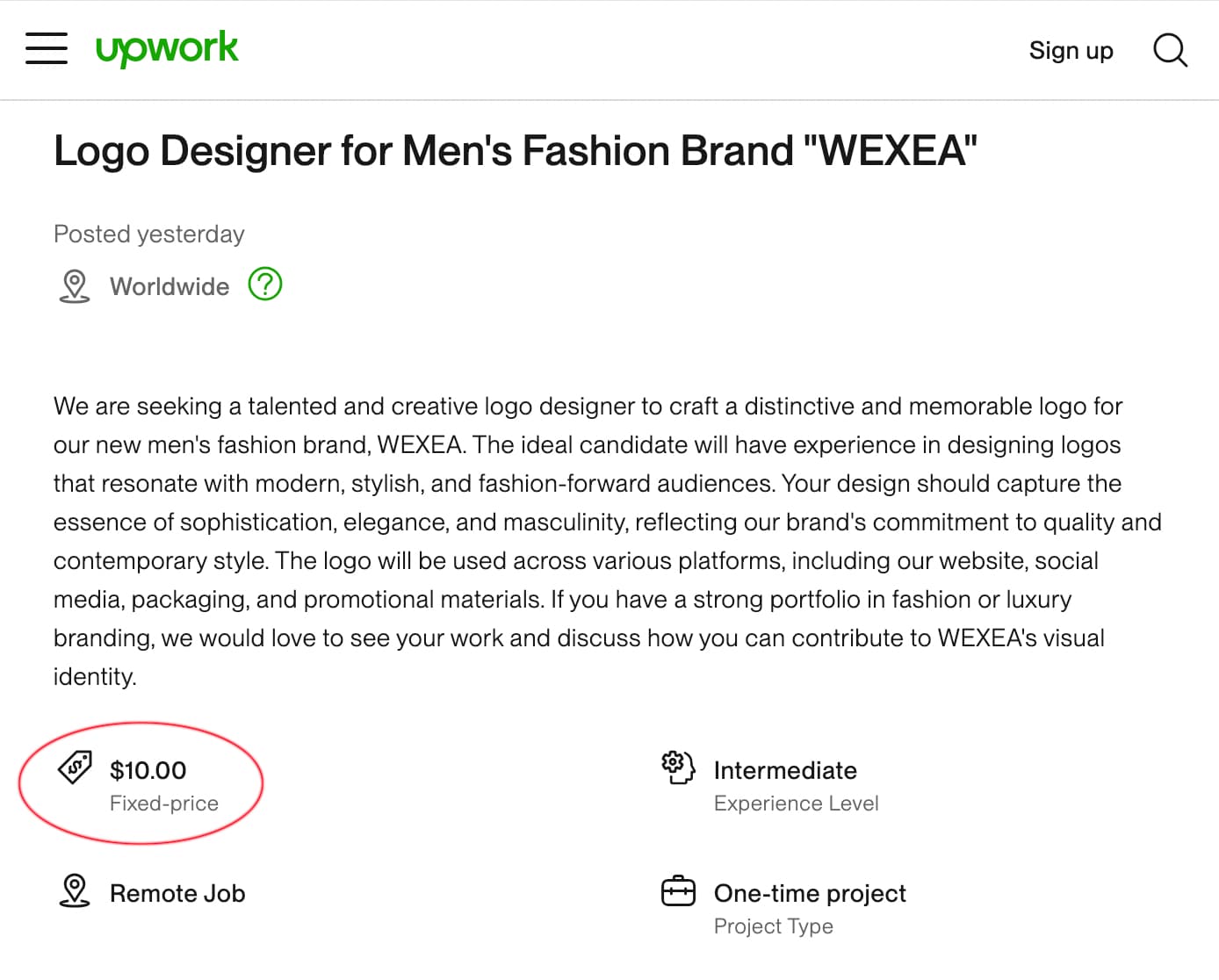This screenshot has width=1219, height=980.
Task: Open the search magnifier icon
Action: [1170, 50]
